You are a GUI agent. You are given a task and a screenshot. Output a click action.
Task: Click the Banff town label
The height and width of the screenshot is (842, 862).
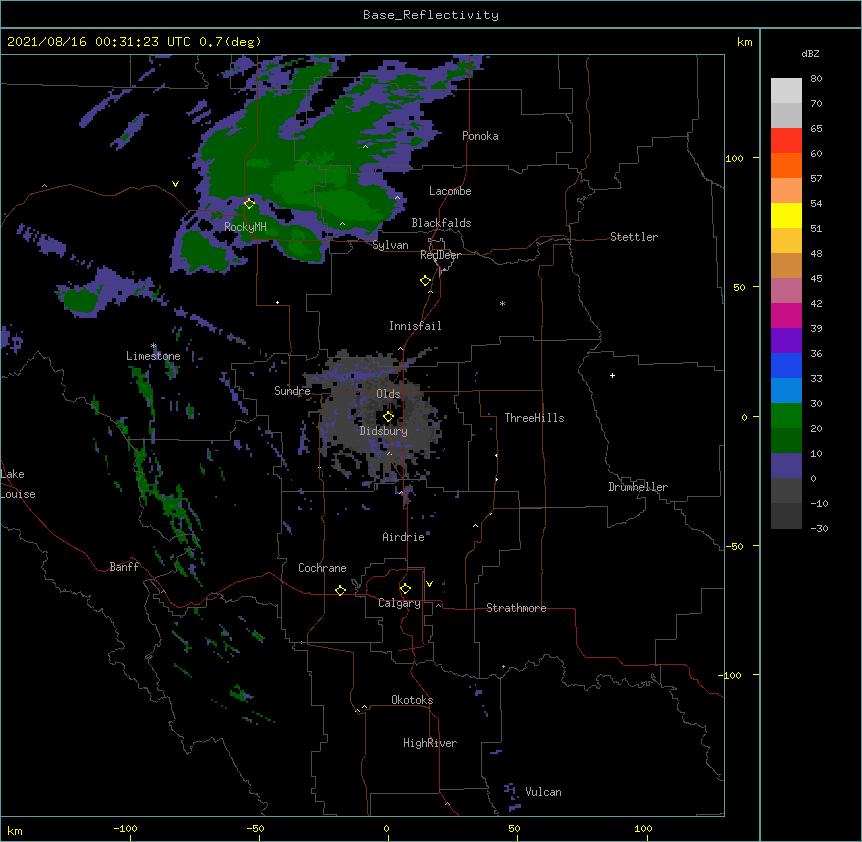124,567
